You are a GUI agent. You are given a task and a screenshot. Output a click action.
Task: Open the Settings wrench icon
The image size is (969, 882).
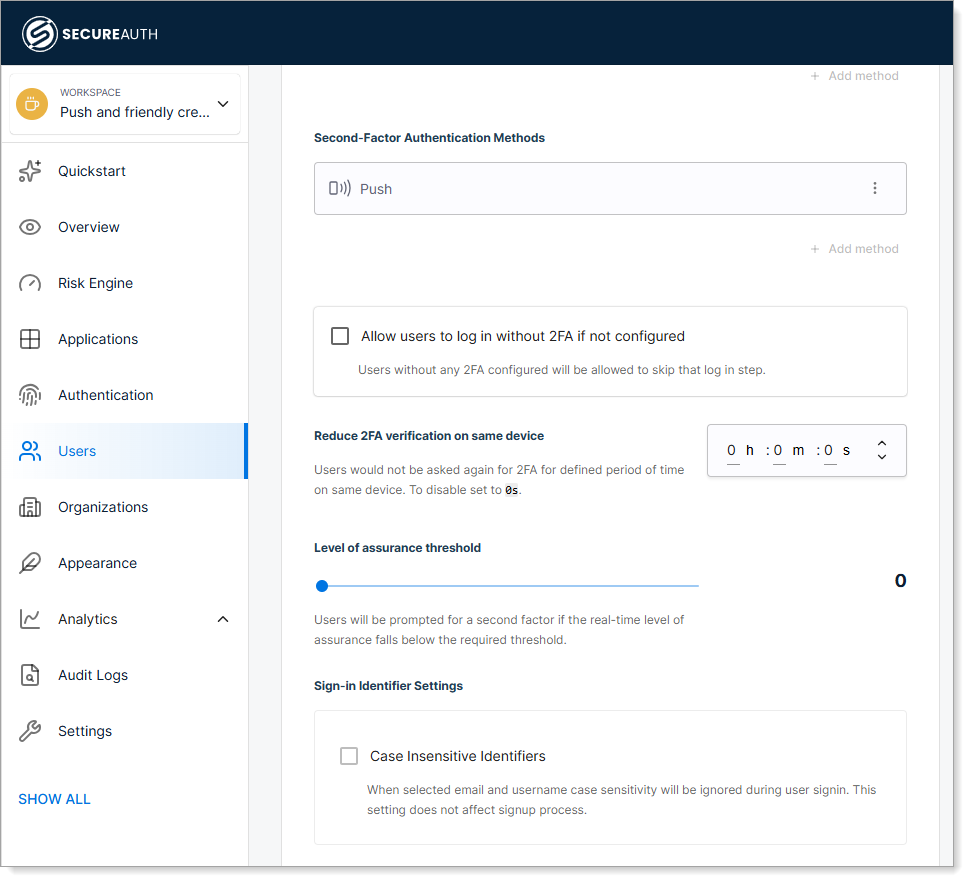pyautogui.click(x=31, y=731)
